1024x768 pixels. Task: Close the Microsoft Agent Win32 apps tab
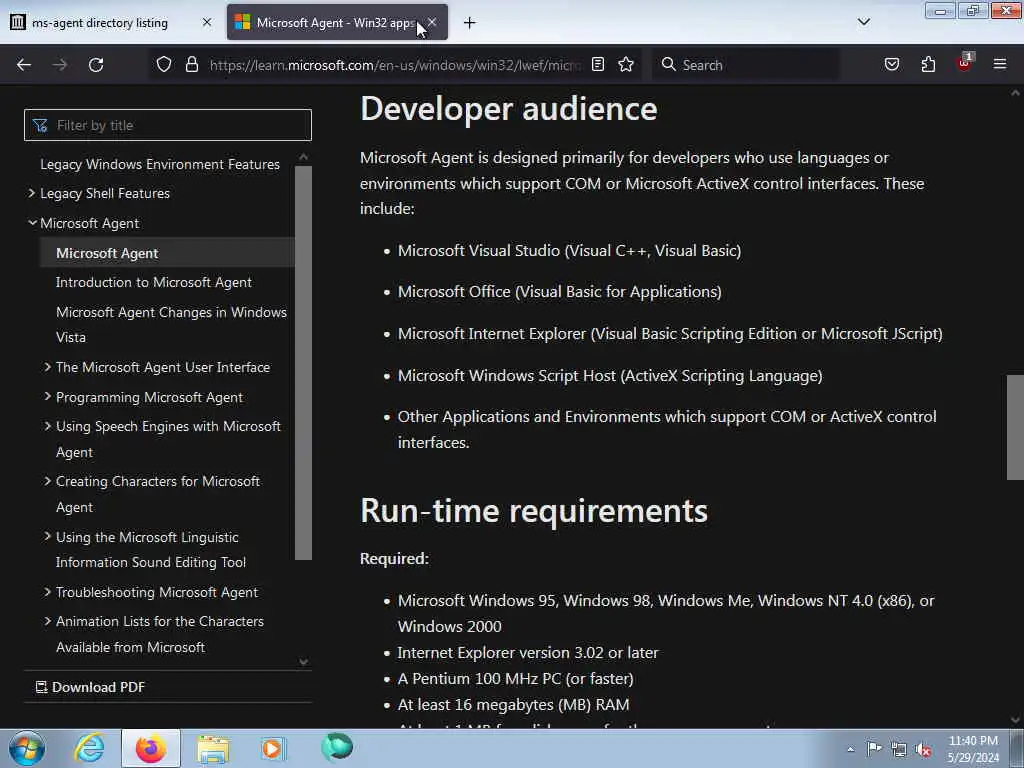pos(432,22)
